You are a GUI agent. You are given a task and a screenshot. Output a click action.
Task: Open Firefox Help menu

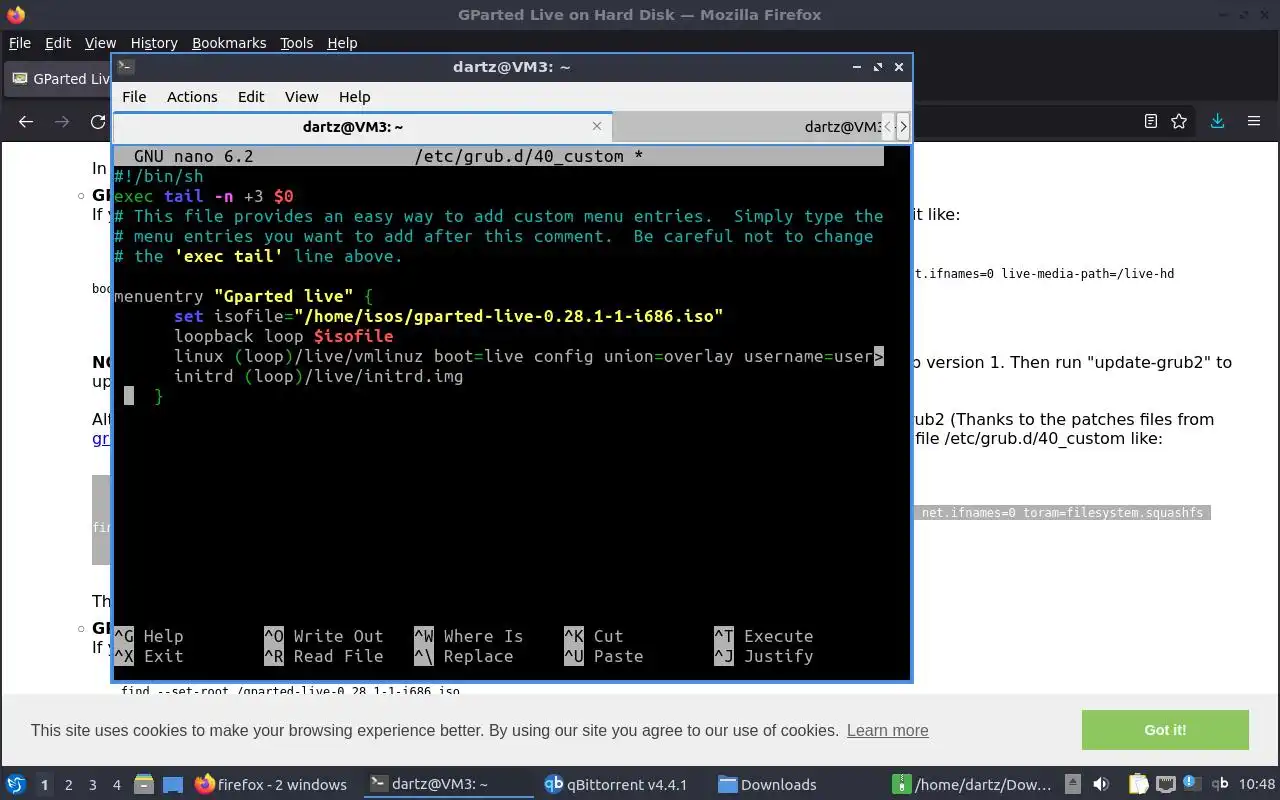(x=342, y=43)
